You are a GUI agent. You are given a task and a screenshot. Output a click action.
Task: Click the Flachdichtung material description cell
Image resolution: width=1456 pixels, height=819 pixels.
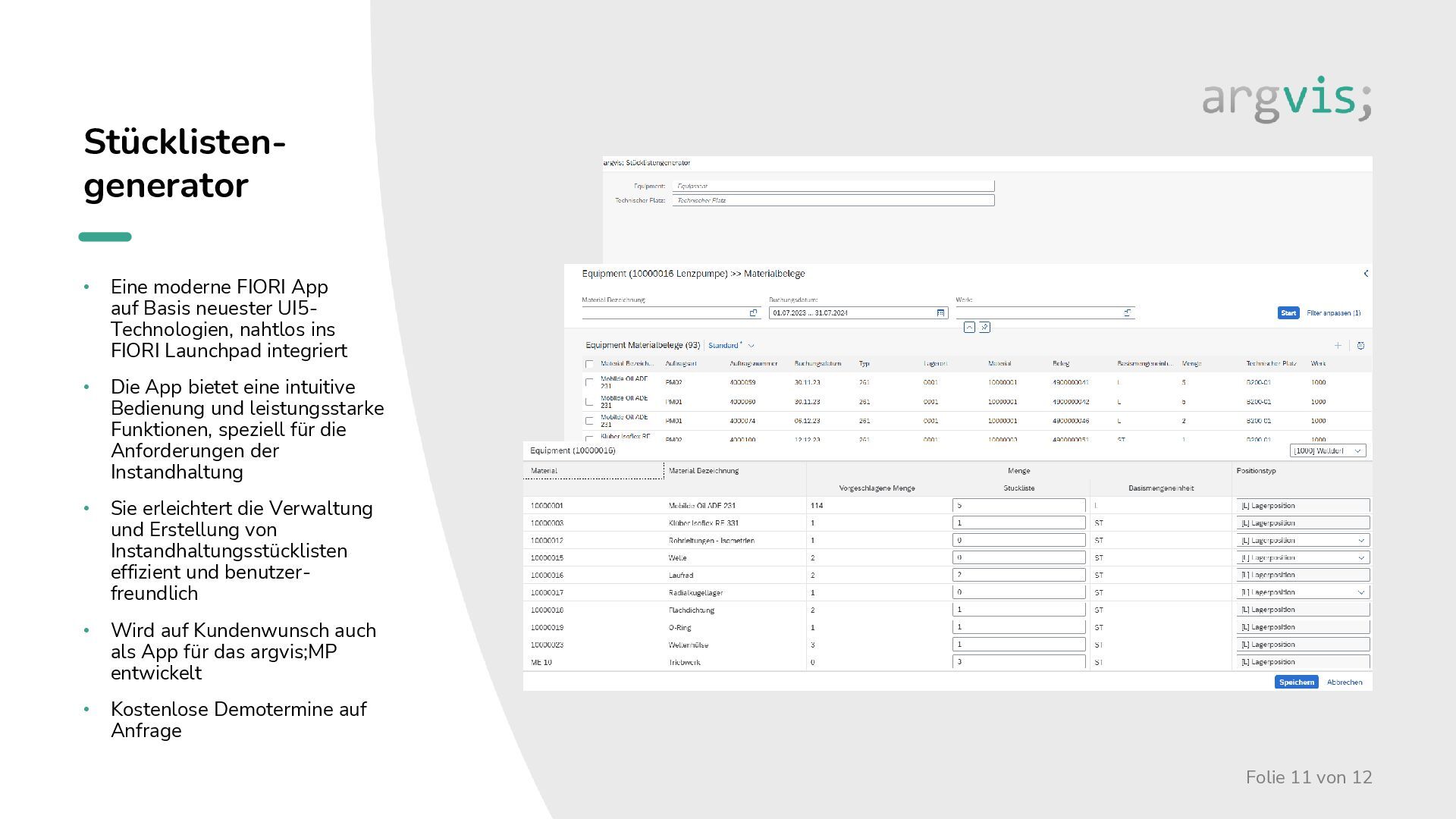(692, 610)
